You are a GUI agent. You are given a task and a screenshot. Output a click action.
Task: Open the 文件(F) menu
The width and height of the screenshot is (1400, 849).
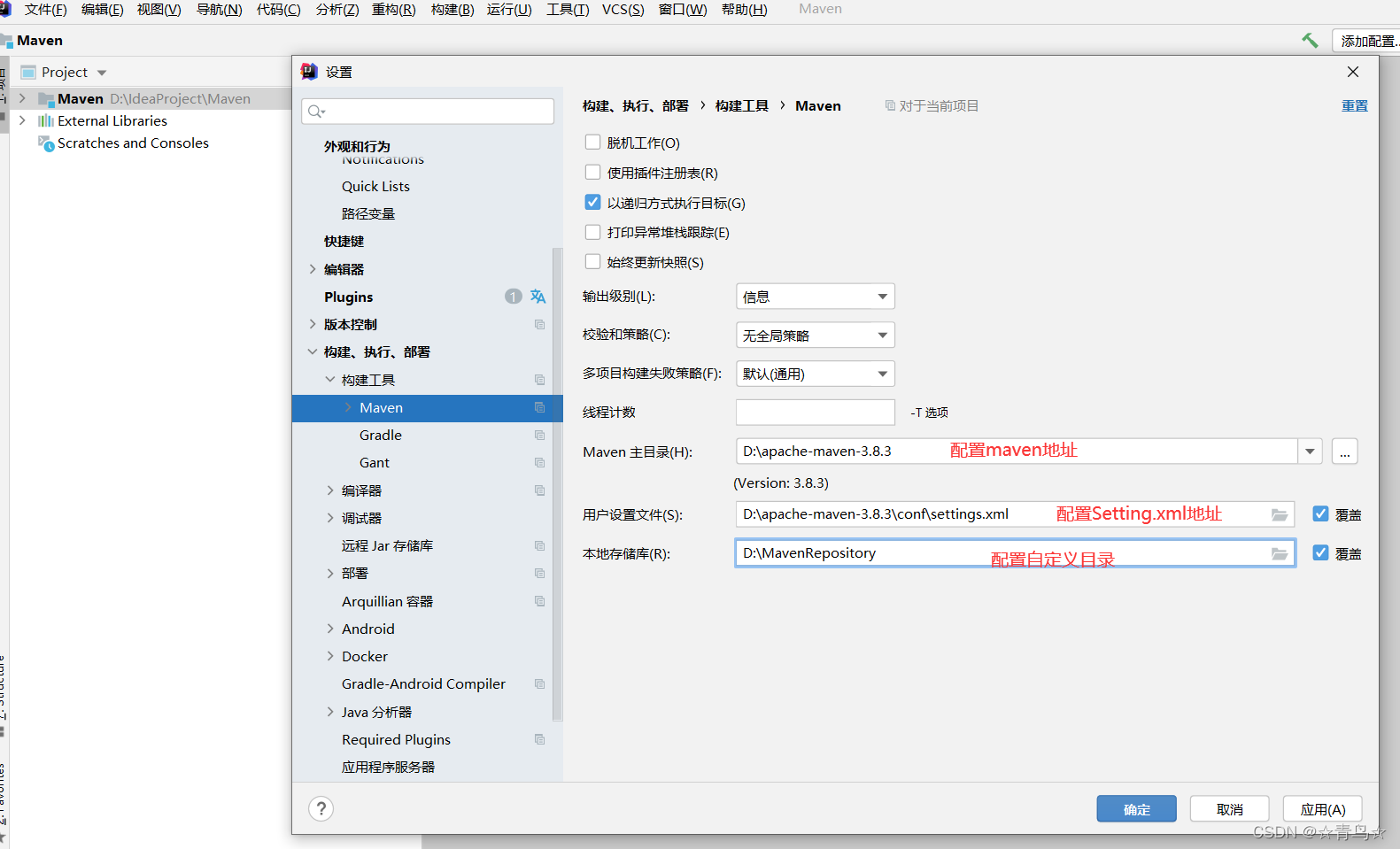click(46, 10)
